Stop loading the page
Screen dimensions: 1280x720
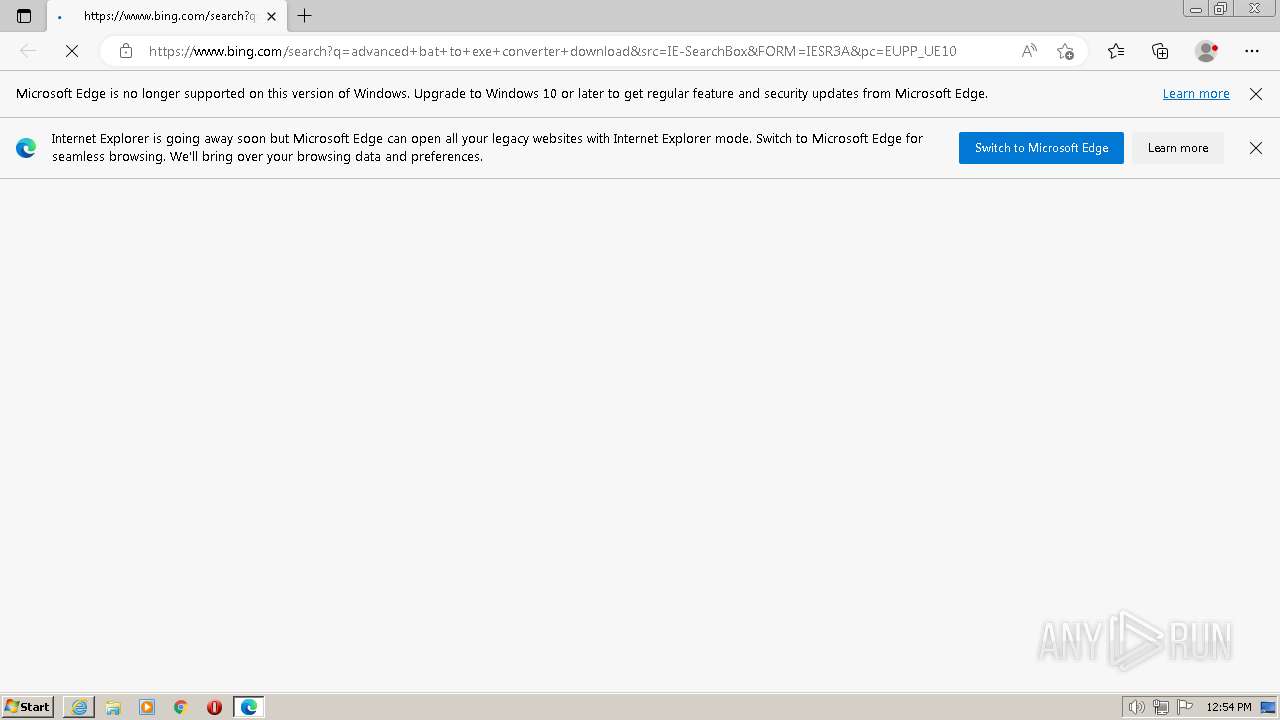(72, 51)
